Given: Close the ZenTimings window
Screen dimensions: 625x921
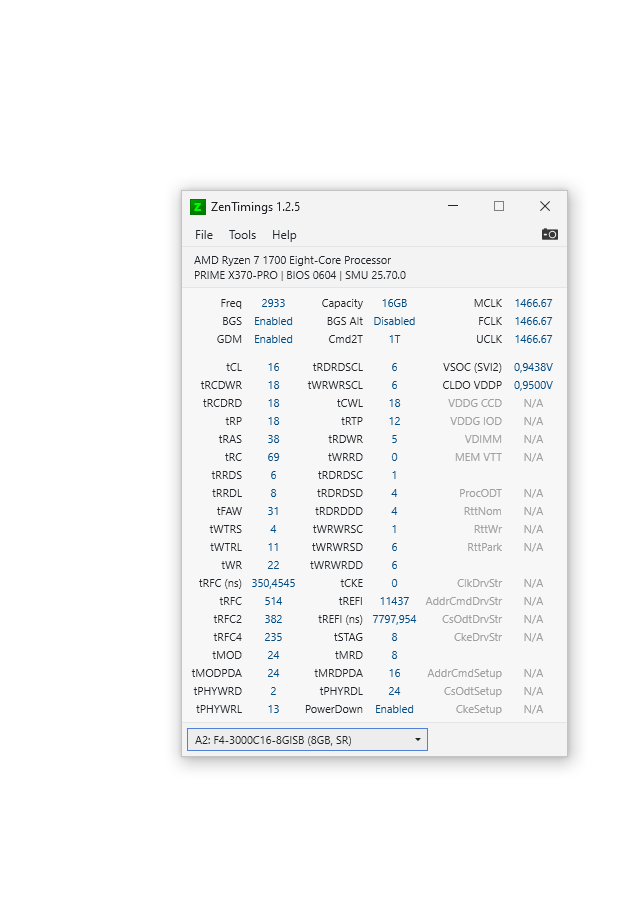Looking at the screenshot, I should pos(545,206).
